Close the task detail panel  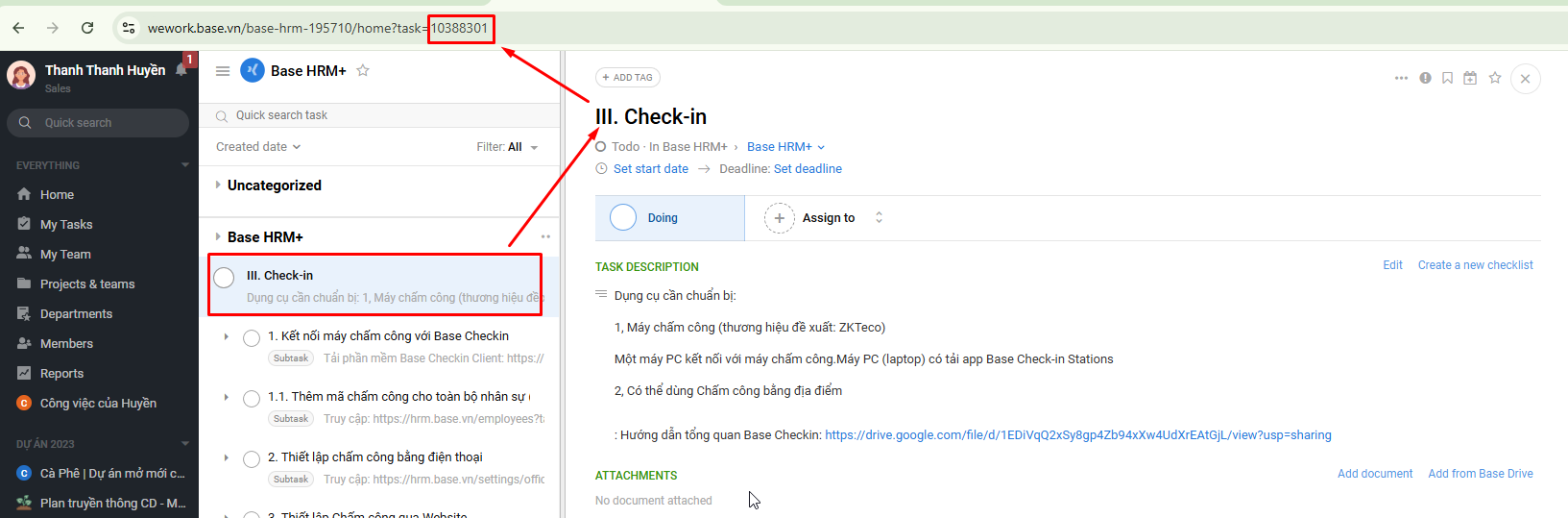(x=1525, y=79)
